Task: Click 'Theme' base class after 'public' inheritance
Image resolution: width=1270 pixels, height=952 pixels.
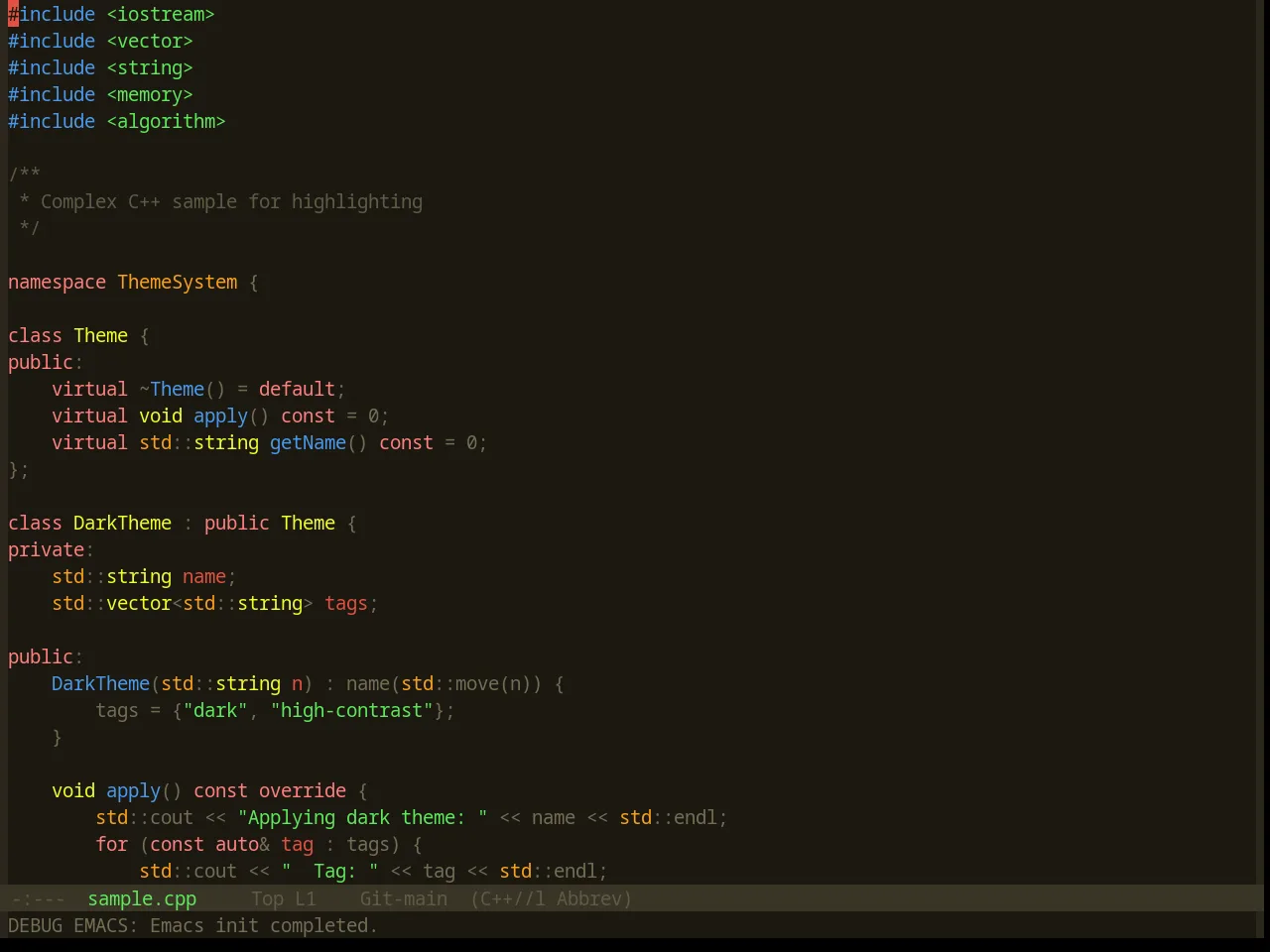Action: 308,523
